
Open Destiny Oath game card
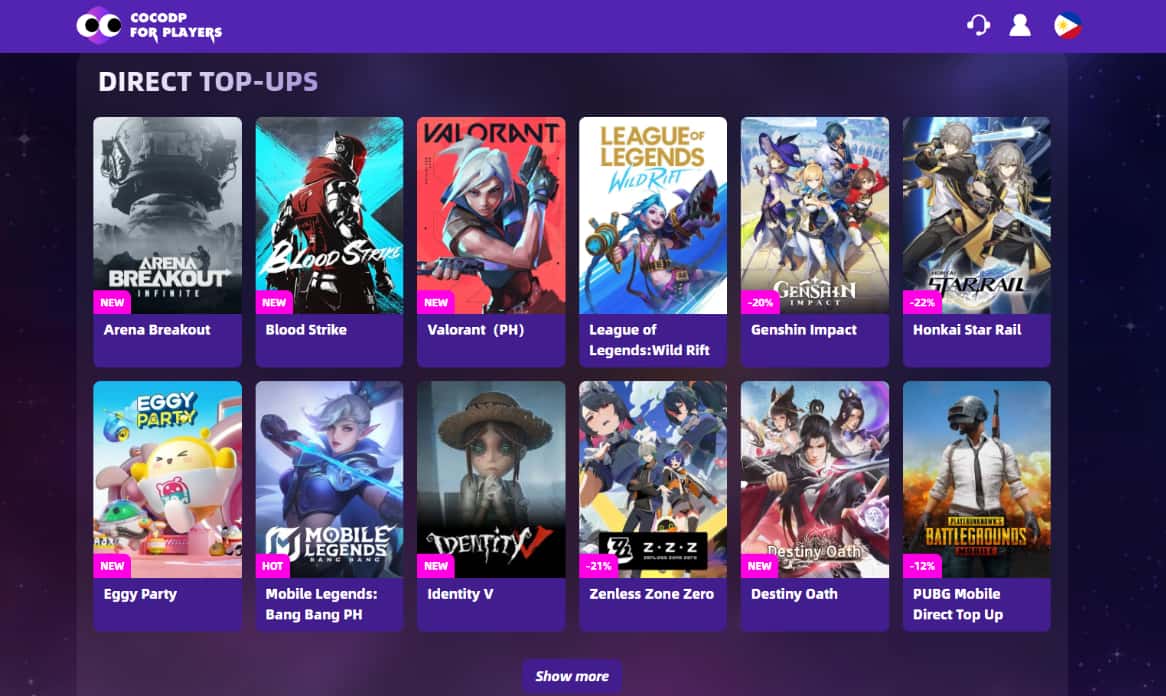click(814, 506)
